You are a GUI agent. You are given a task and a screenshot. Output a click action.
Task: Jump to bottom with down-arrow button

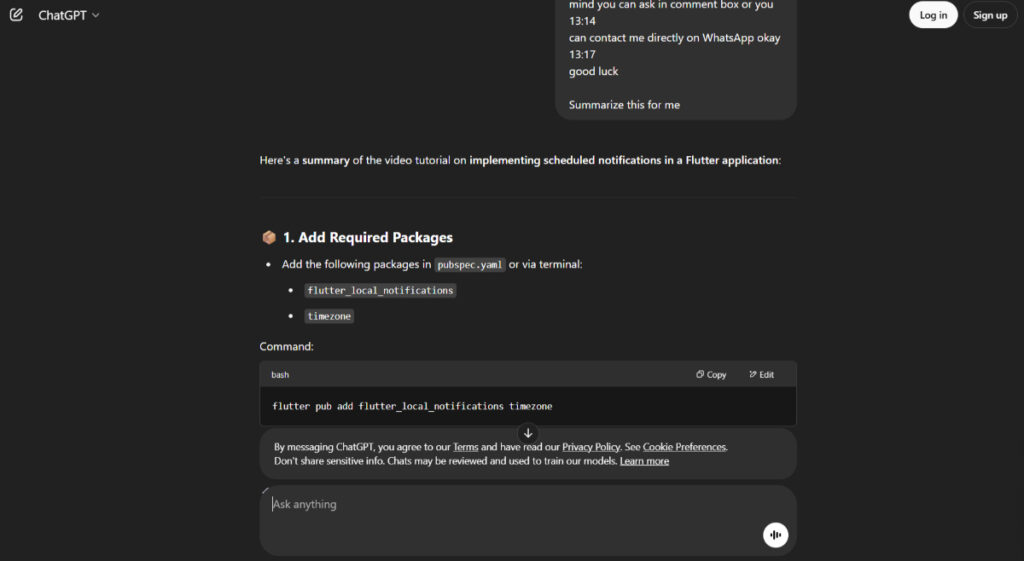coord(528,433)
